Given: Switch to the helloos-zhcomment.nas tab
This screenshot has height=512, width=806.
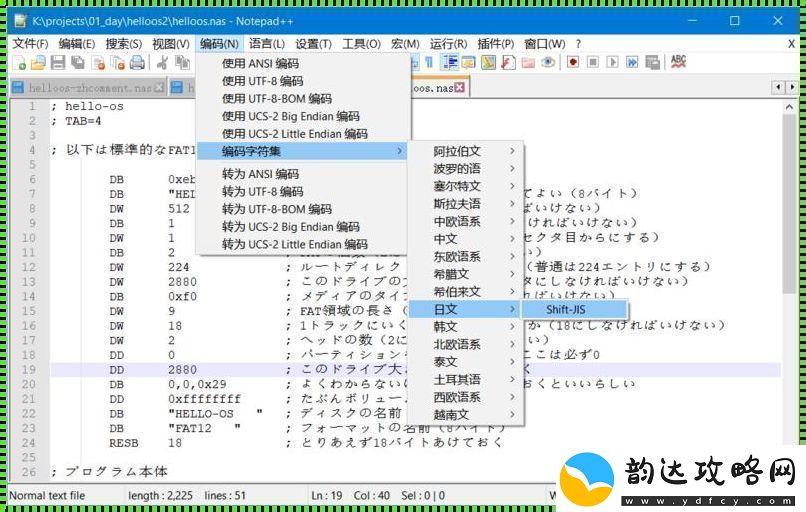Looking at the screenshot, I should (x=88, y=88).
